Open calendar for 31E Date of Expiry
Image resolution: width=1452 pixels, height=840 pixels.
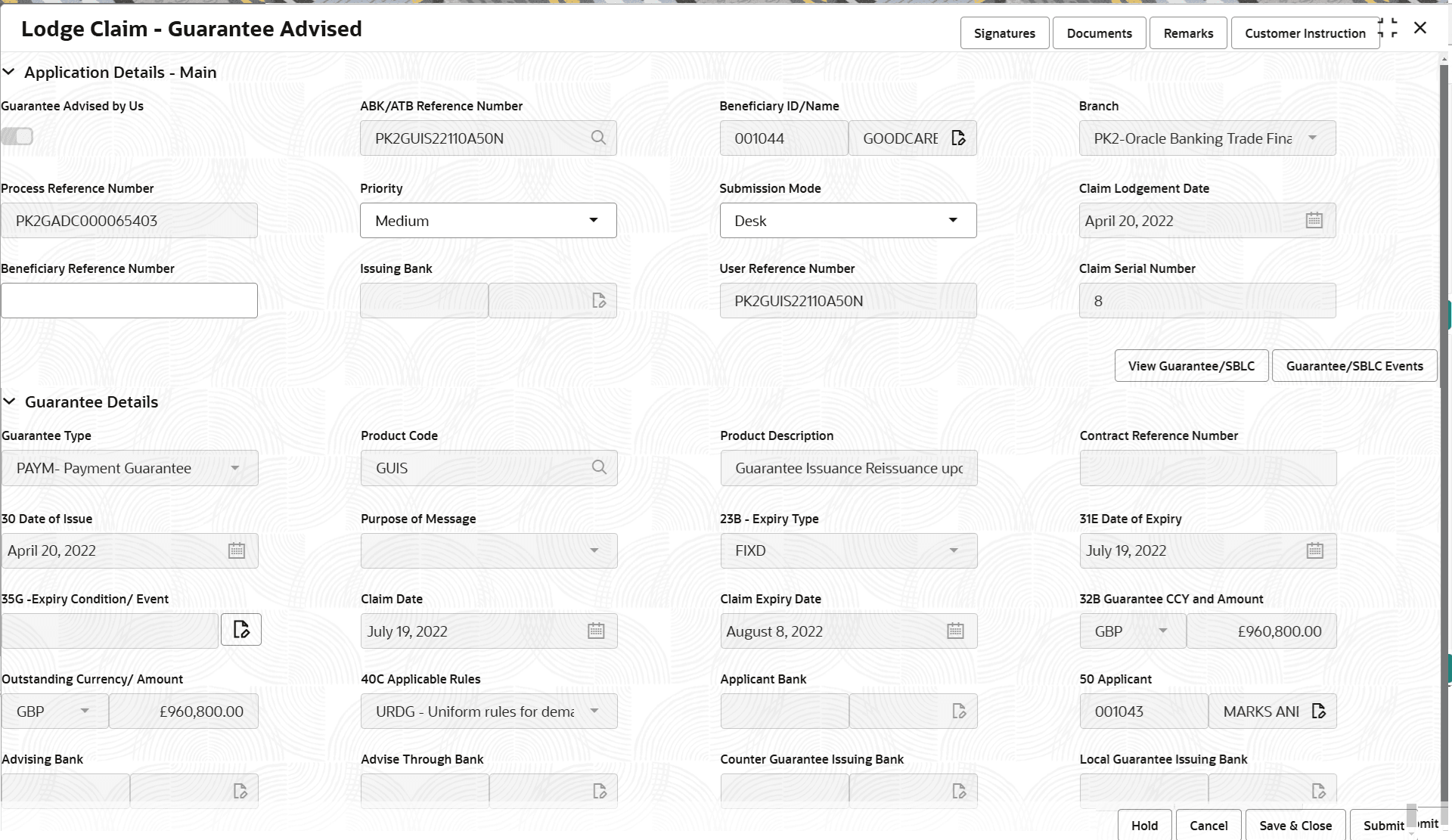pos(1314,550)
